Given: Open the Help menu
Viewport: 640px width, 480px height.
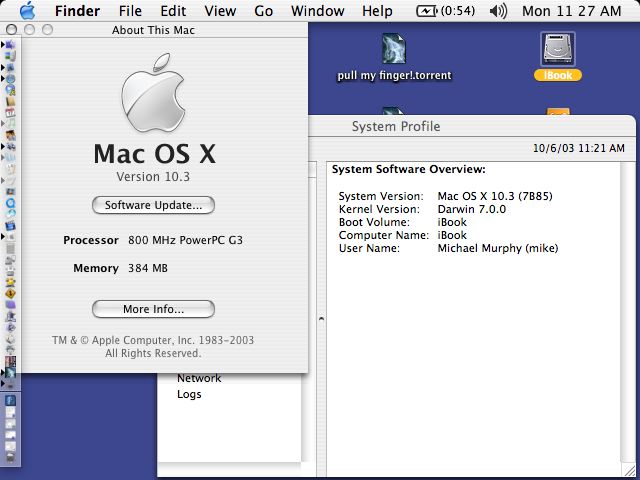Looking at the screenshot, I should pos(377,11).
